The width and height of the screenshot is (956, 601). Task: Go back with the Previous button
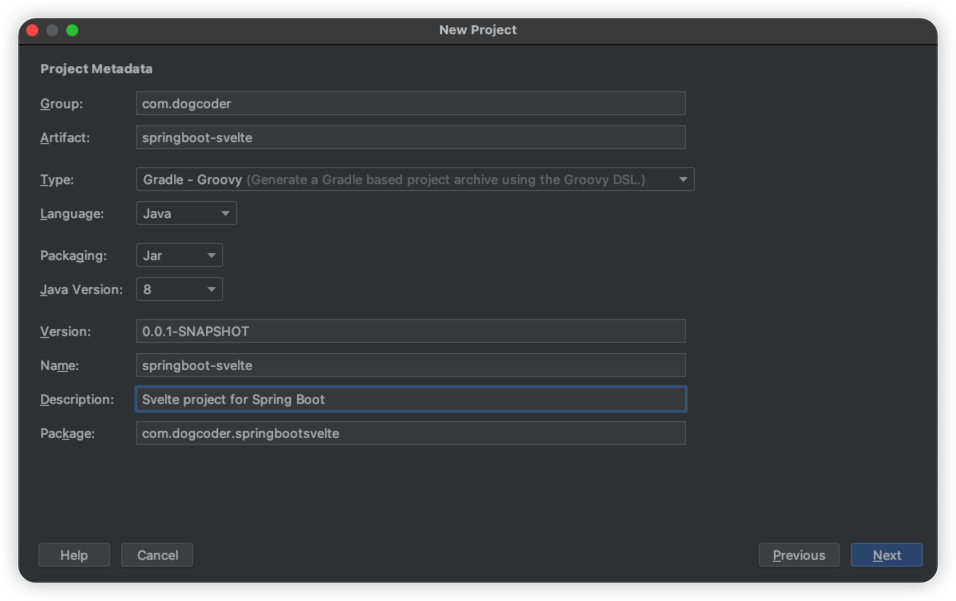(799, 555)
